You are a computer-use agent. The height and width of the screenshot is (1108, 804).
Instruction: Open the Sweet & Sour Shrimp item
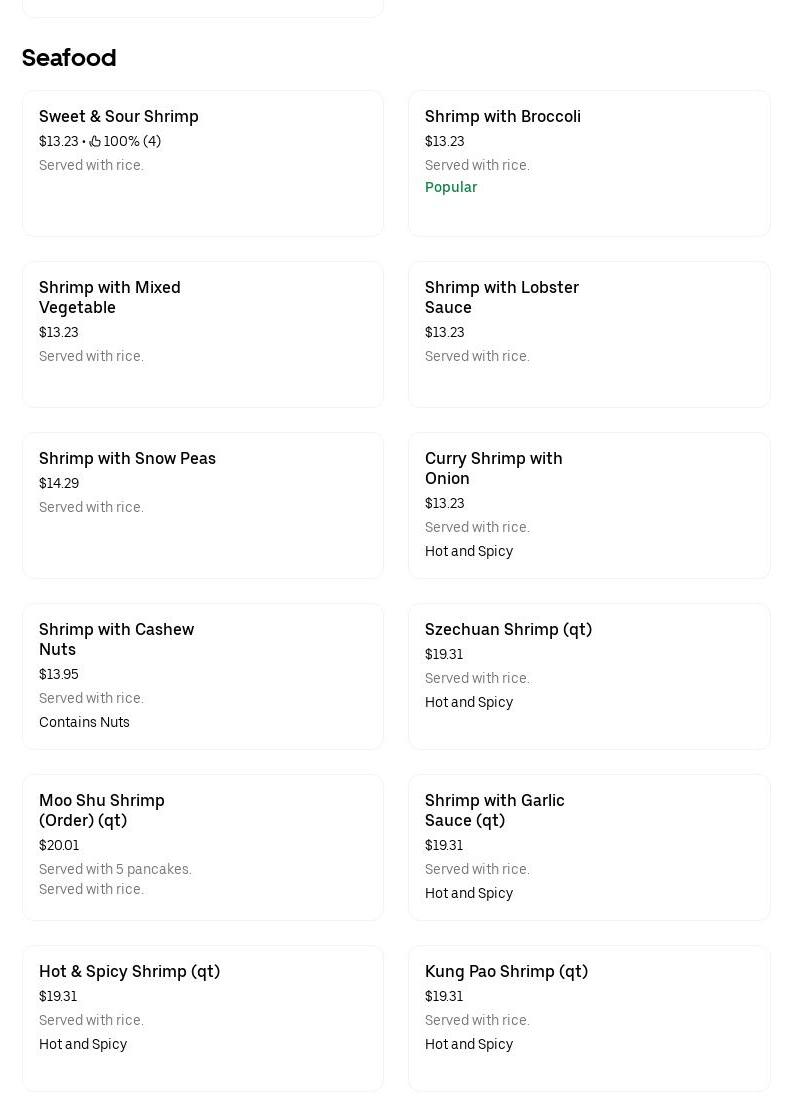tap(203, 163)
